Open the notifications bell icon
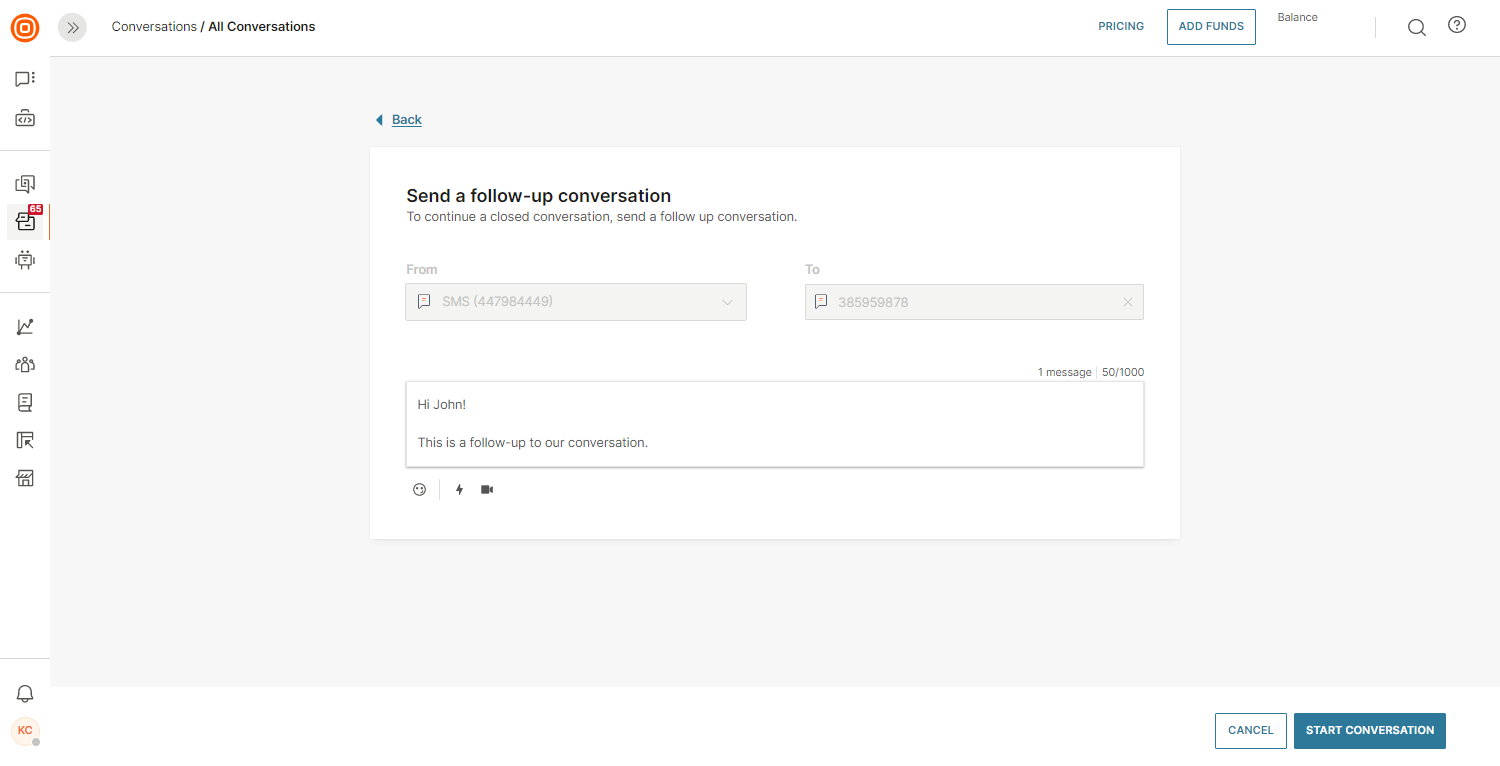The width and height of the screenshot is (1500, 766). tap(25, 694)
